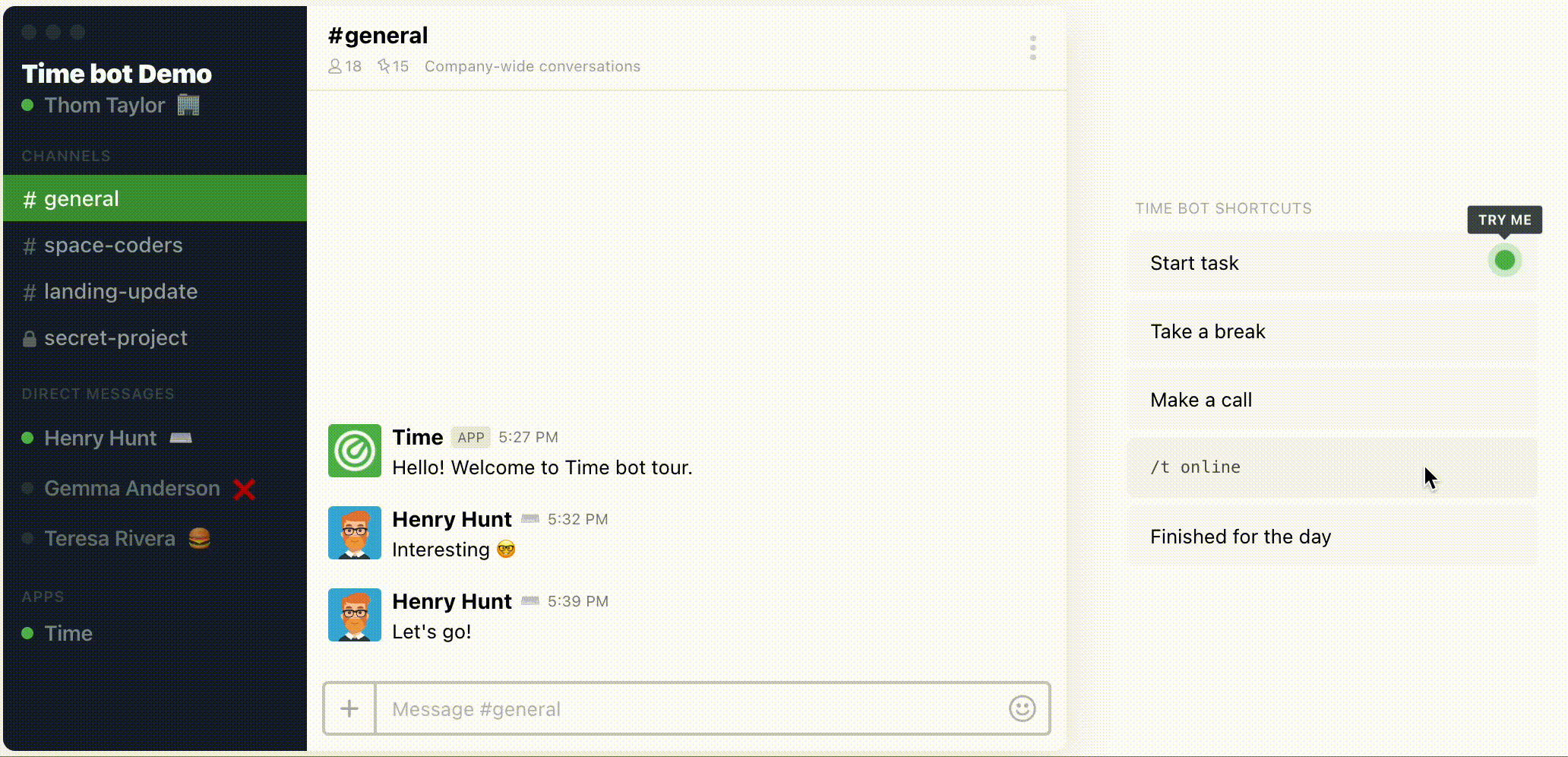
Task: Open the emoji picker smiley icon
Action: point(1022,708)
